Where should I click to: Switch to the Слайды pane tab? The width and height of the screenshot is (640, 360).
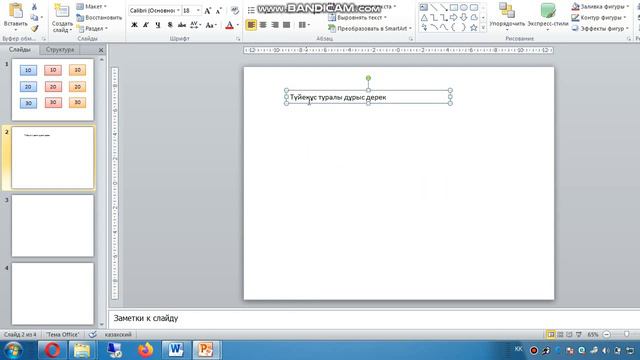point(20,49)
